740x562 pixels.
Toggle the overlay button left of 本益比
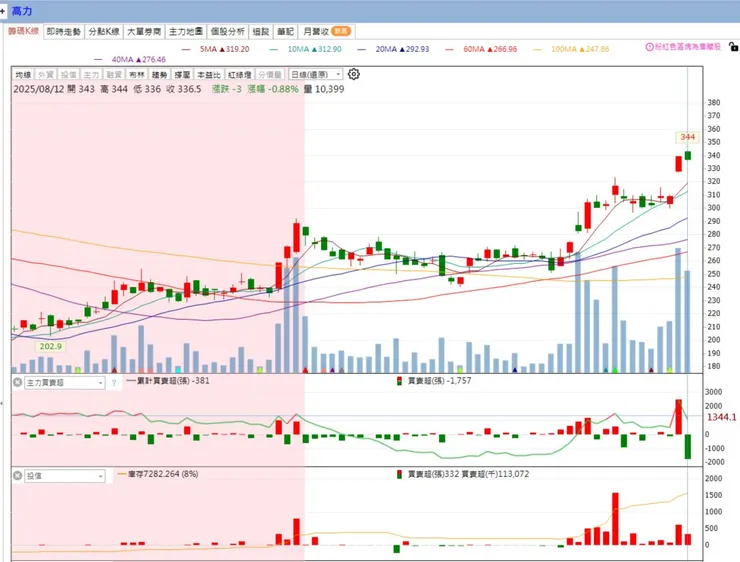(x=182, y=75)
